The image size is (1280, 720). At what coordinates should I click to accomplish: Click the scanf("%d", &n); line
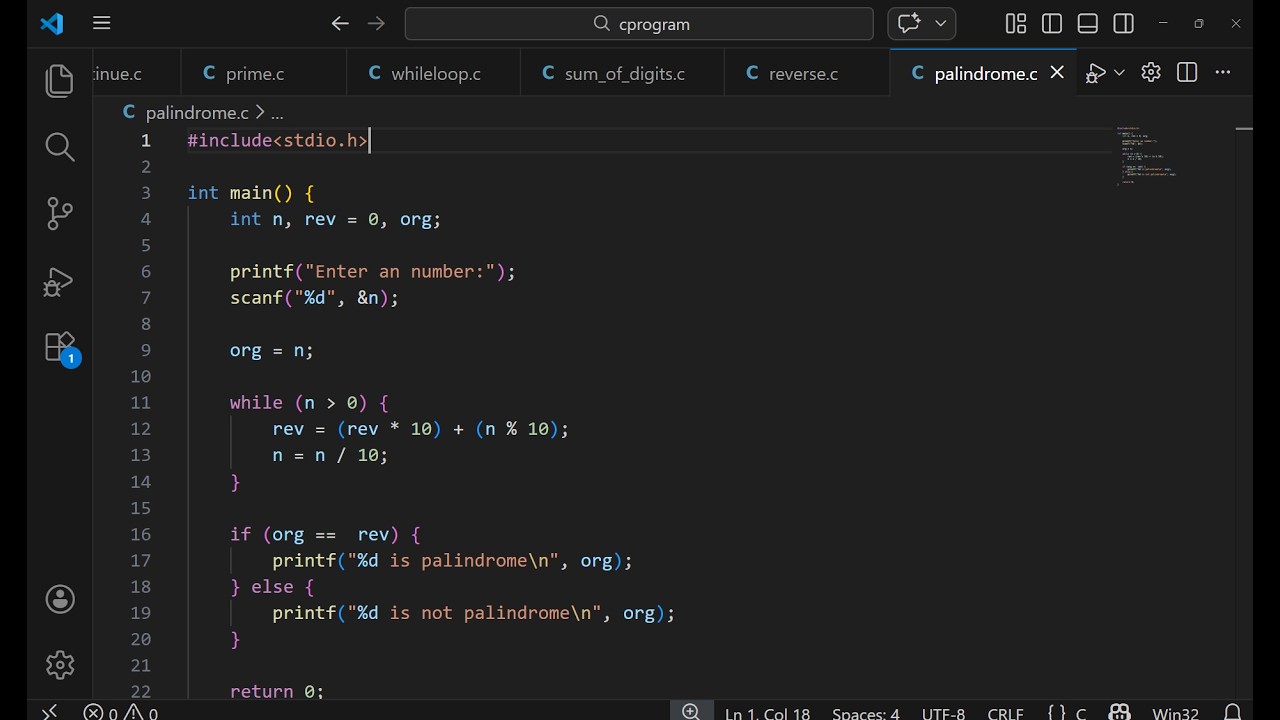tap(314, 298)
